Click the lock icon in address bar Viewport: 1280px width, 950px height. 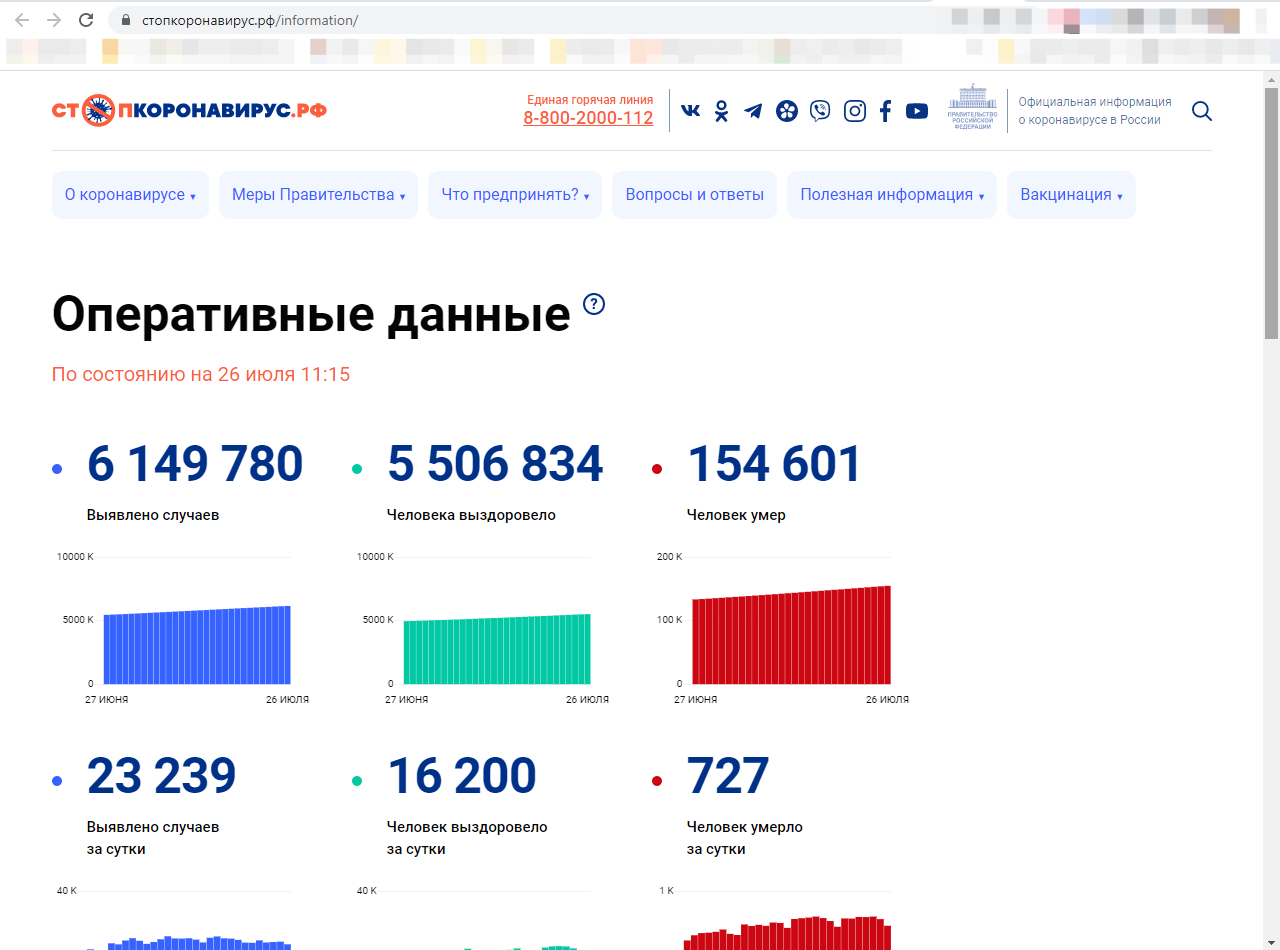pyautogui.click(x=126, y=20)
